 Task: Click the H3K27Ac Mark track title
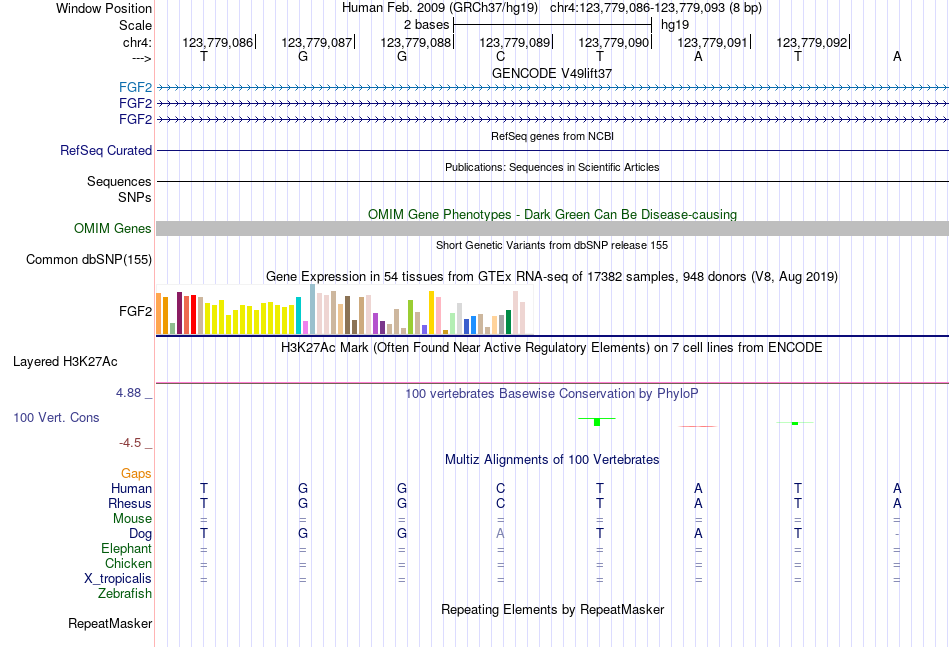coord(552,348)
